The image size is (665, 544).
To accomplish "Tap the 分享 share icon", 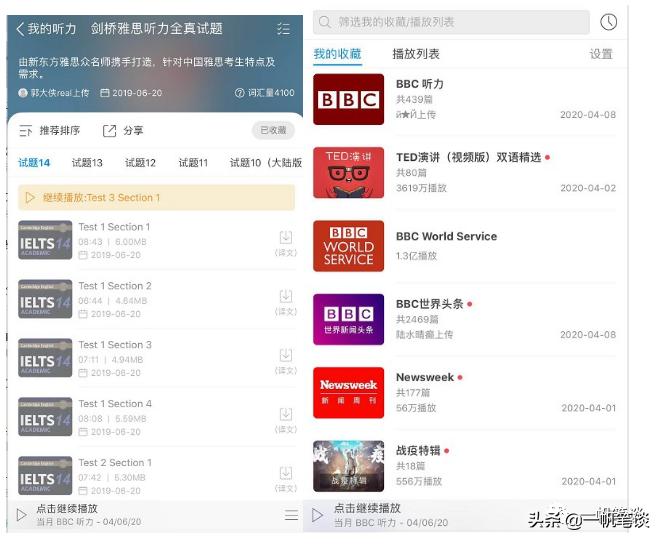I will pyautogui.click(x=109, y=131).
